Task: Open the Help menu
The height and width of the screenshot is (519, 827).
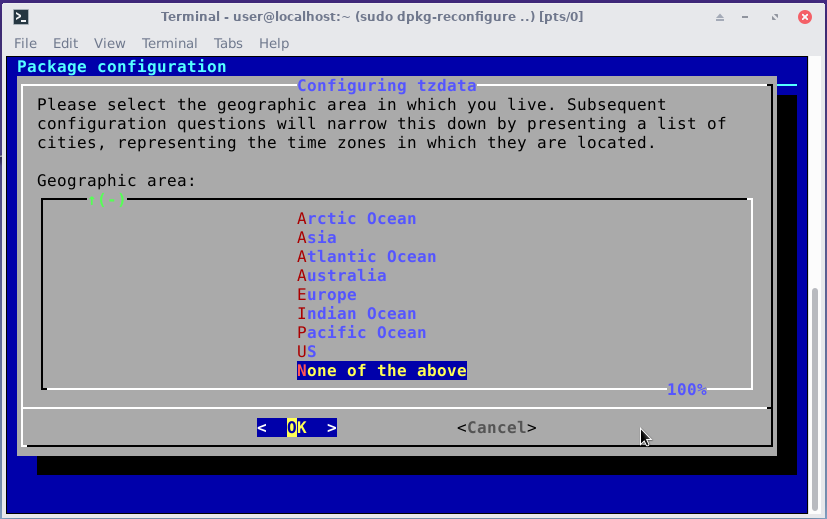Action: pyautogui.click(x=273, y=43)
